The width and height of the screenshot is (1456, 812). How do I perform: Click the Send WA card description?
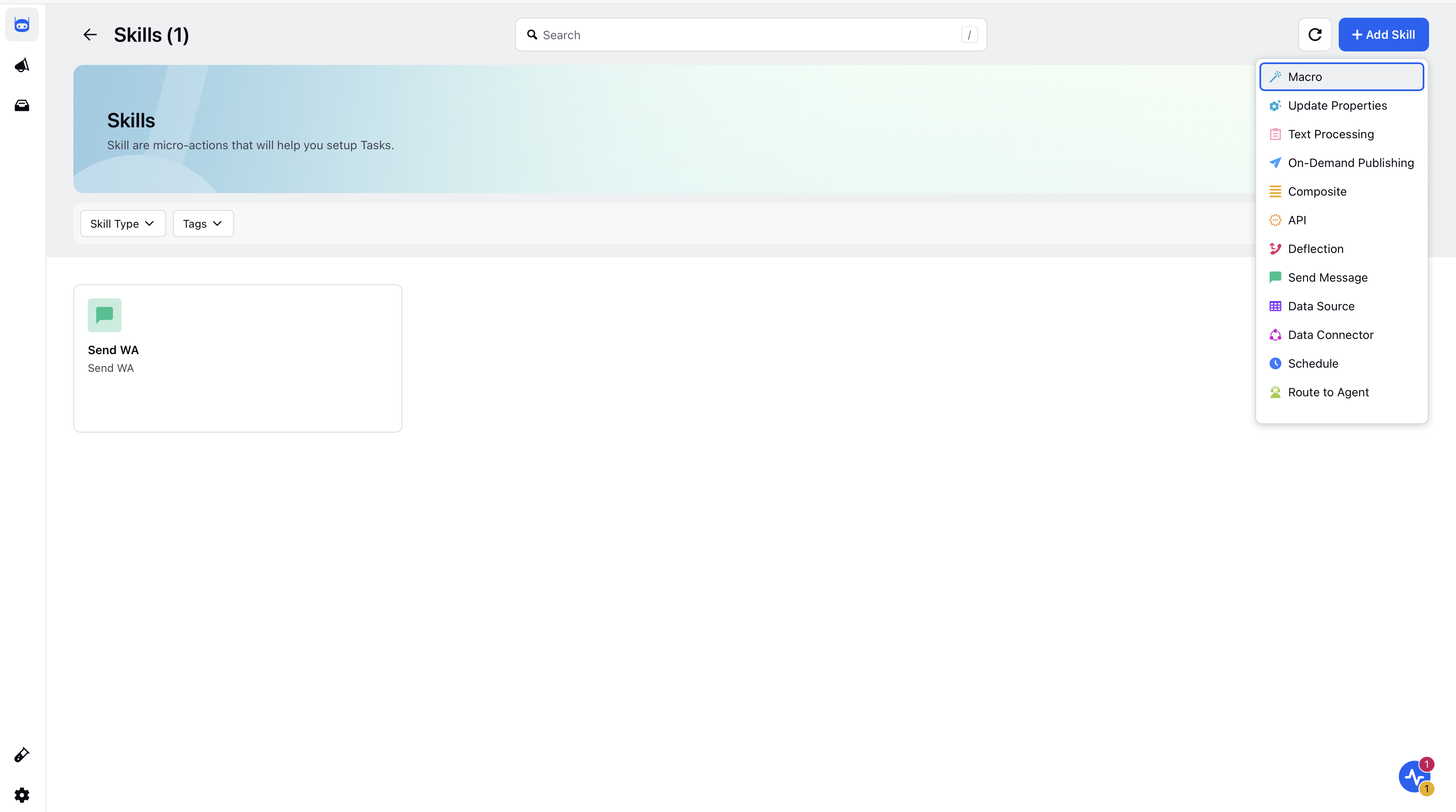pos(111,368)
